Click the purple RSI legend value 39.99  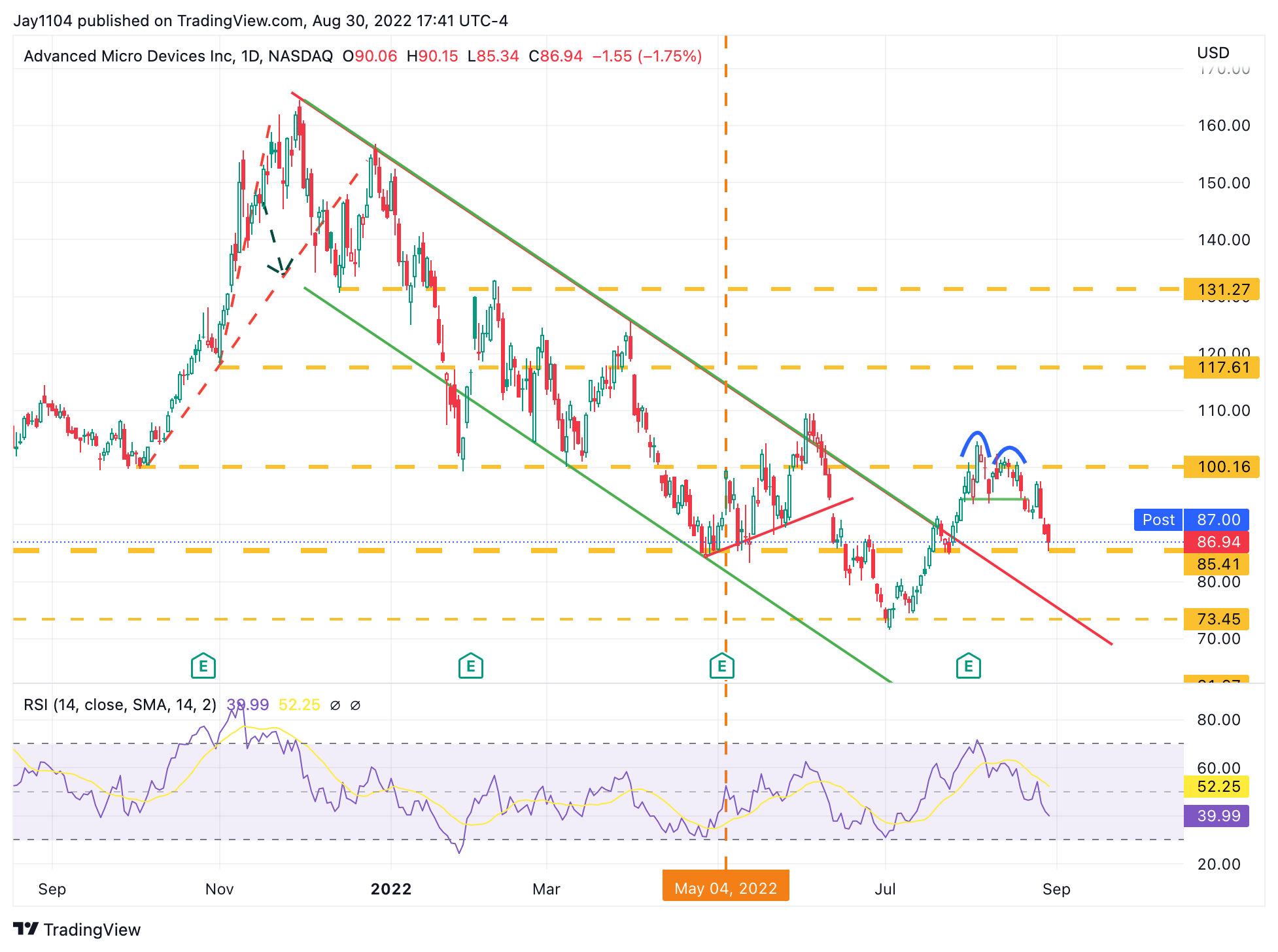pyautogui.click(x=248, y=705)
